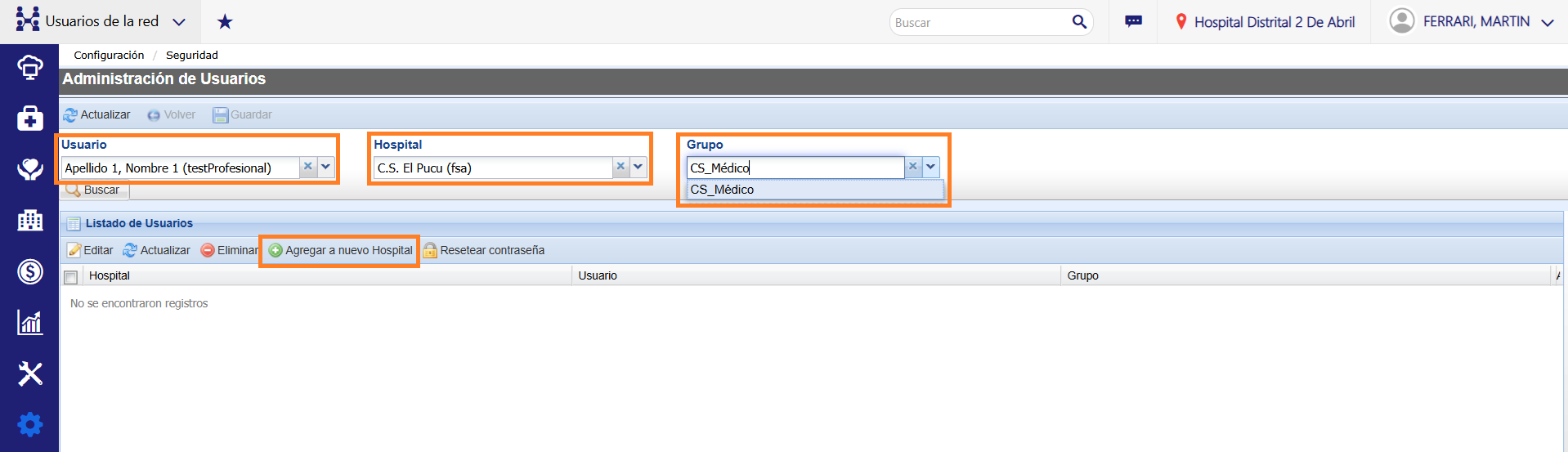
Task: Expand the Usuarios de la red chevron
Action: tap(179, 22)
